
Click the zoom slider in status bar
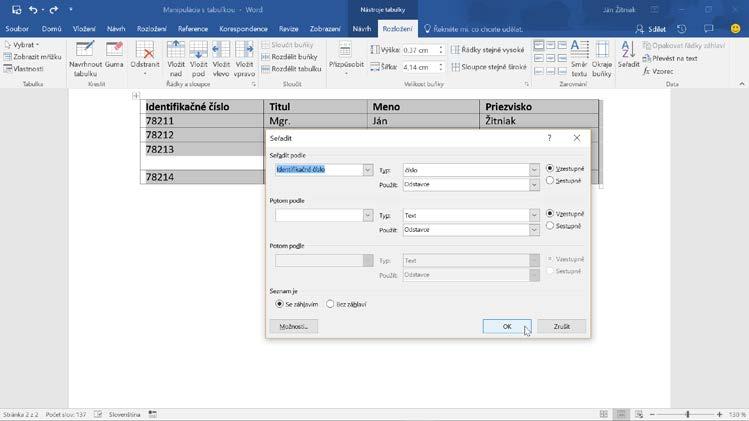tap(687, 414)
